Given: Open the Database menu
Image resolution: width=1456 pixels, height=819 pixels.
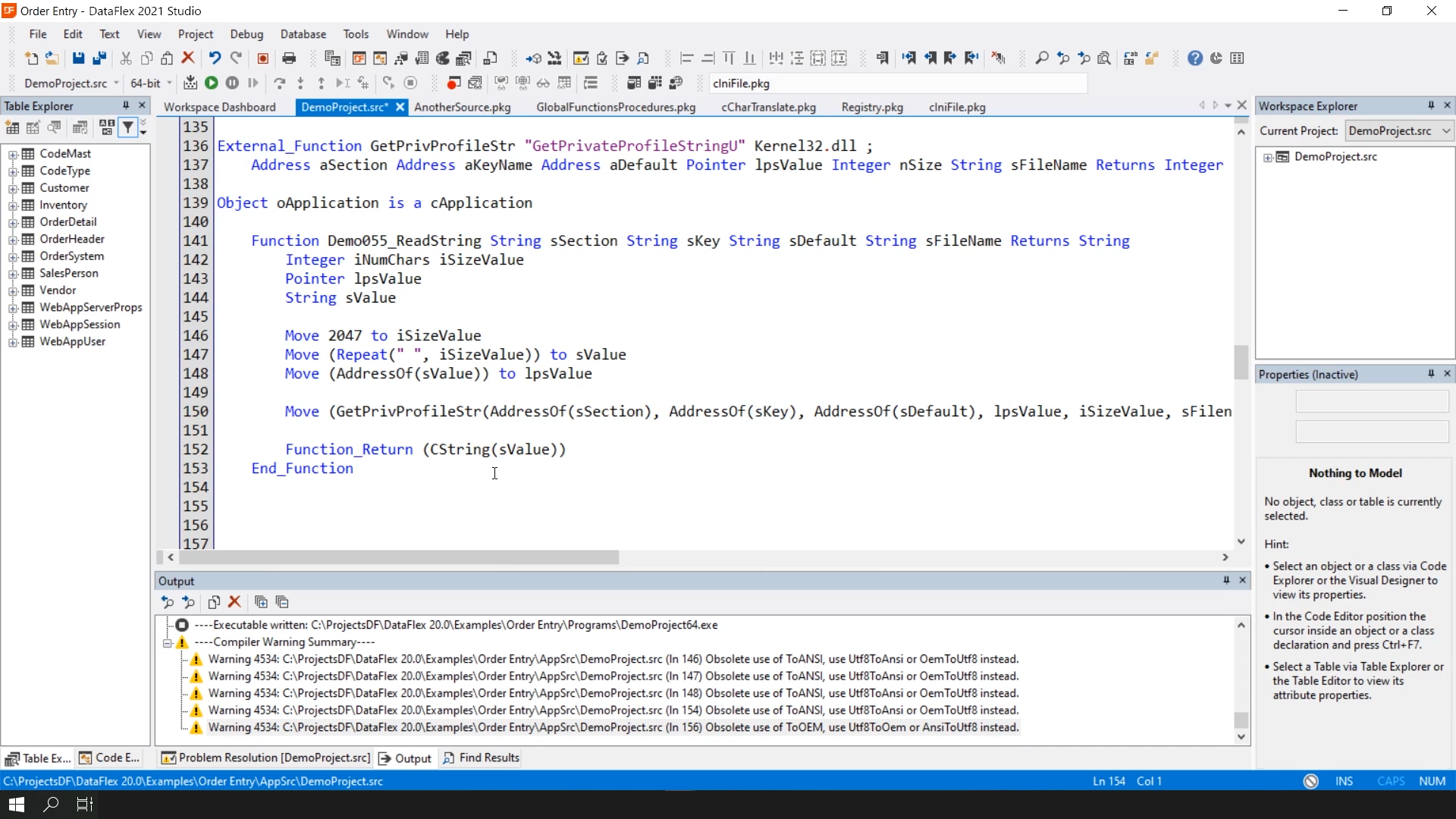Looking at the screenshot, I should pyautogui.click(x=303, y=34).
